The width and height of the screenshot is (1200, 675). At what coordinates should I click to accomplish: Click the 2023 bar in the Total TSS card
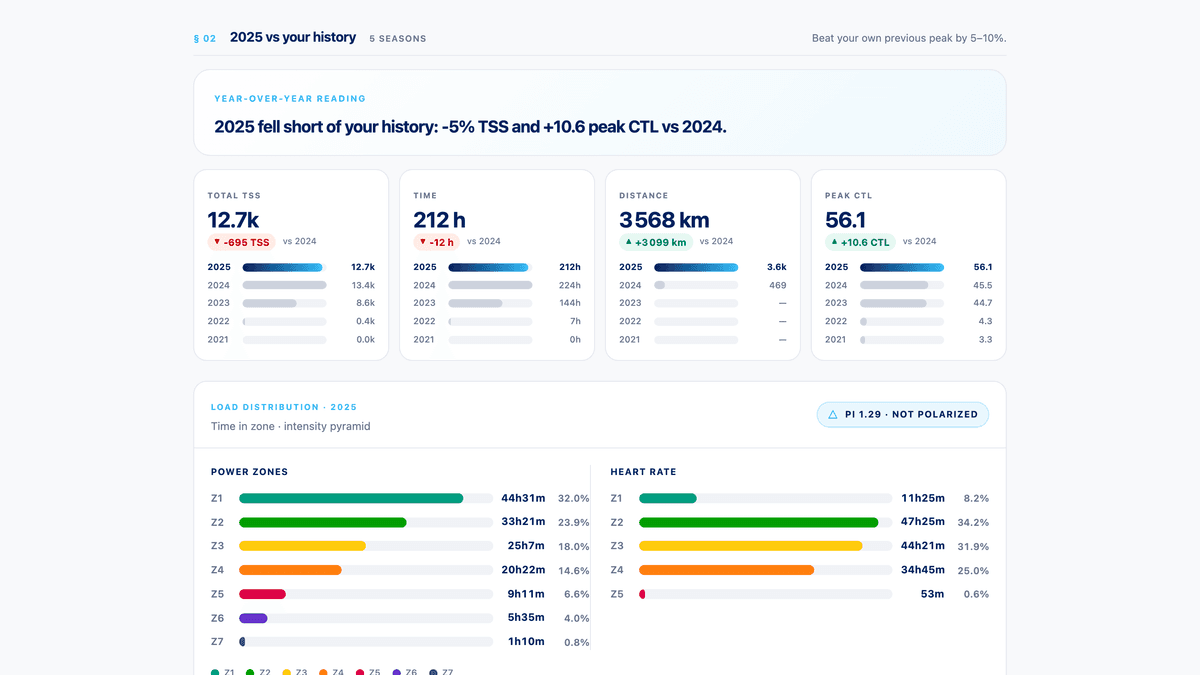pyautogui.click(x=284, y=303)
